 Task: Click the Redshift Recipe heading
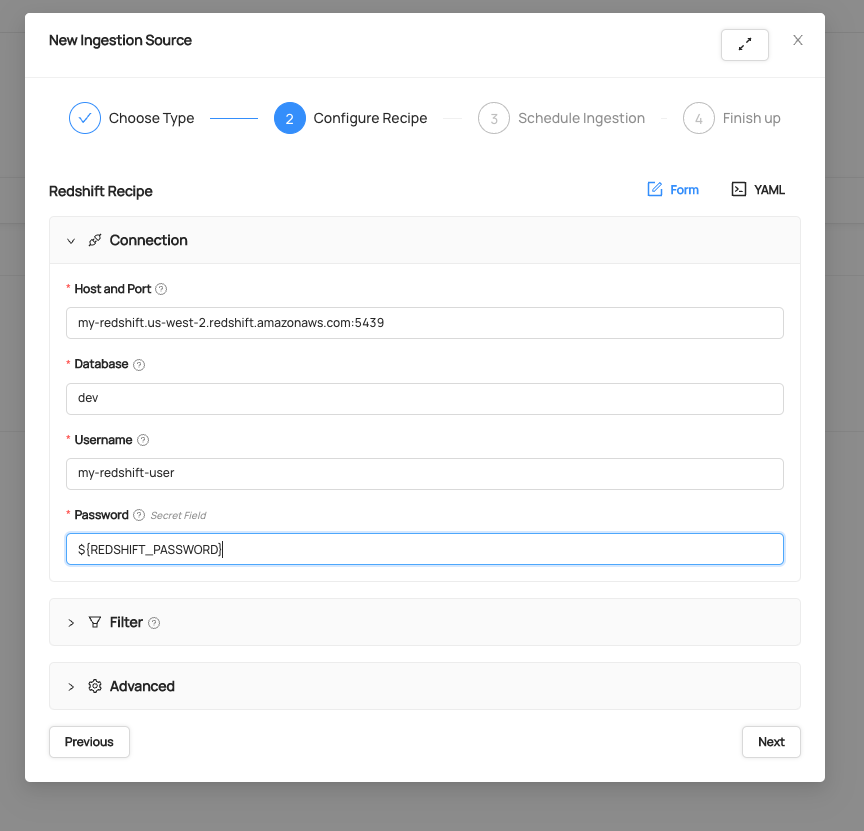101,191
